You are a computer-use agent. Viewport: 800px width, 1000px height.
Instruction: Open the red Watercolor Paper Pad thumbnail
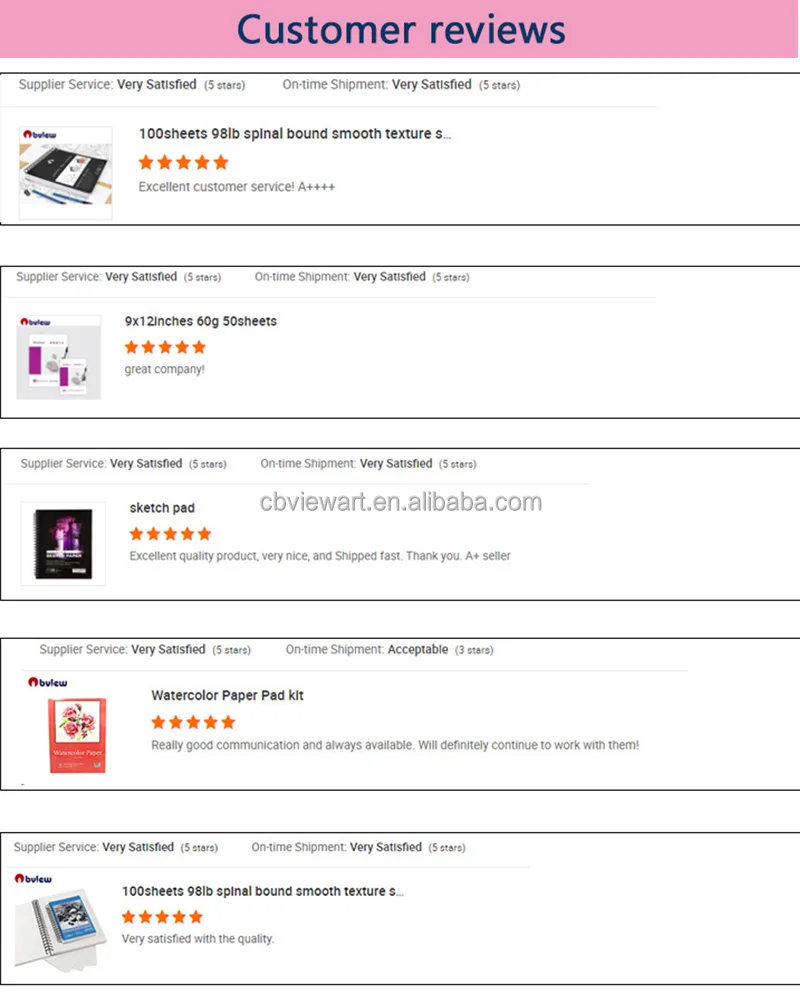(77, 735)
